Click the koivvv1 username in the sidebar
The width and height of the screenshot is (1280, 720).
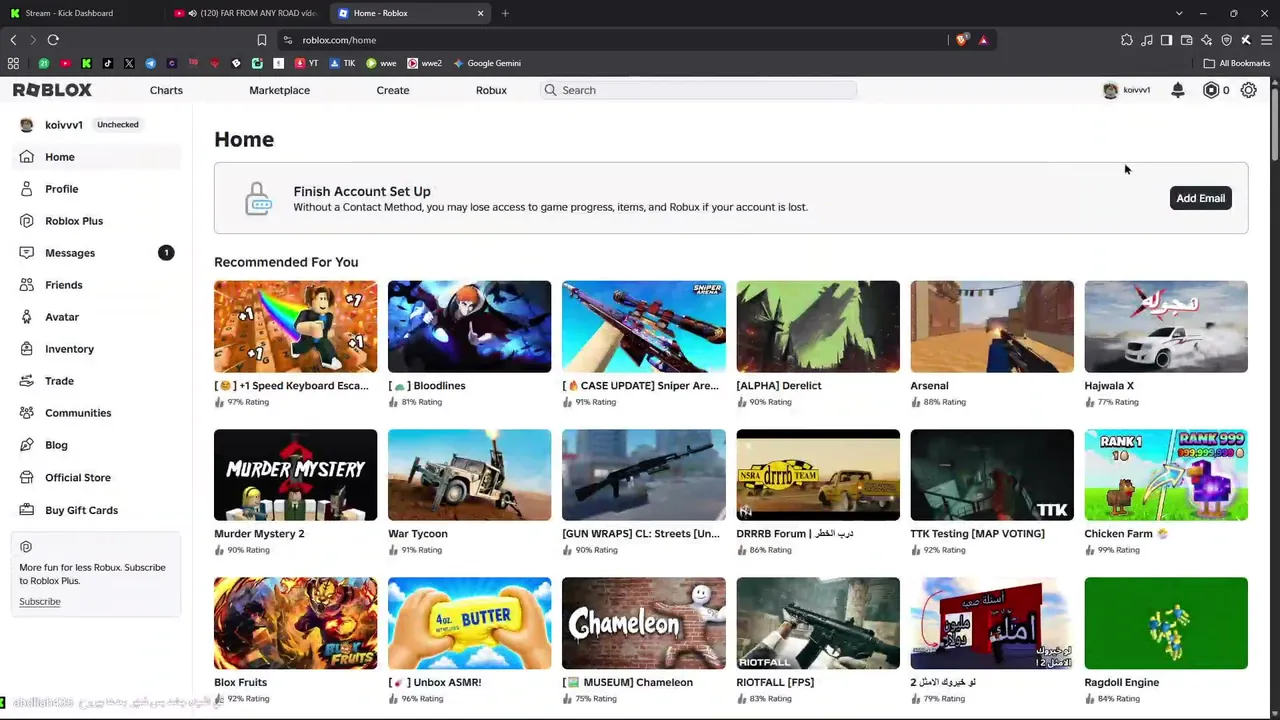point(64,125)
